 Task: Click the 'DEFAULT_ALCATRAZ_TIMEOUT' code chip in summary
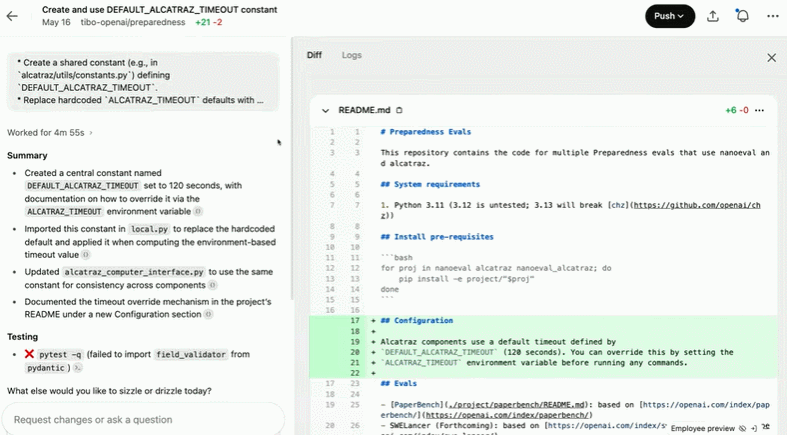[x=83, y=186]
